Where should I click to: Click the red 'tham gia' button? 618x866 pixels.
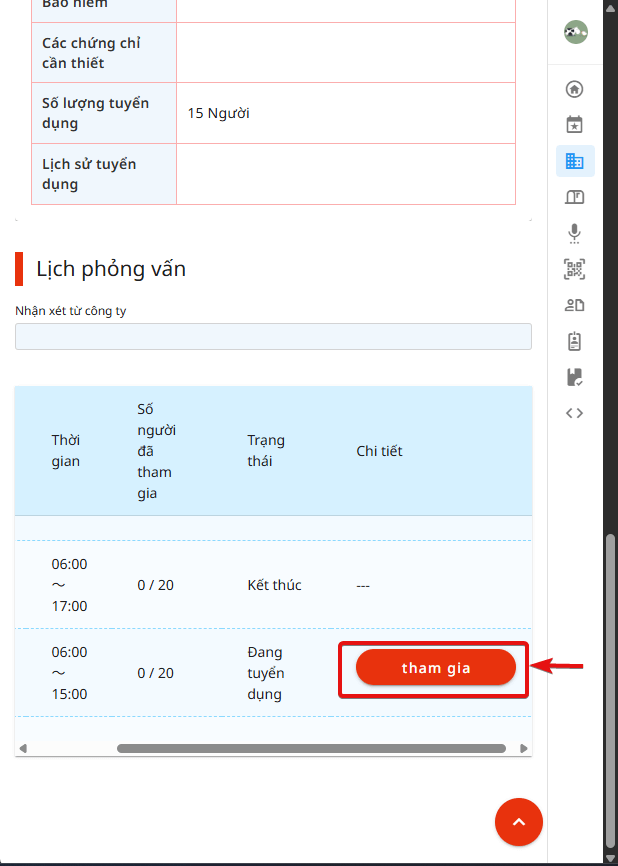click(x=436, y=667)
